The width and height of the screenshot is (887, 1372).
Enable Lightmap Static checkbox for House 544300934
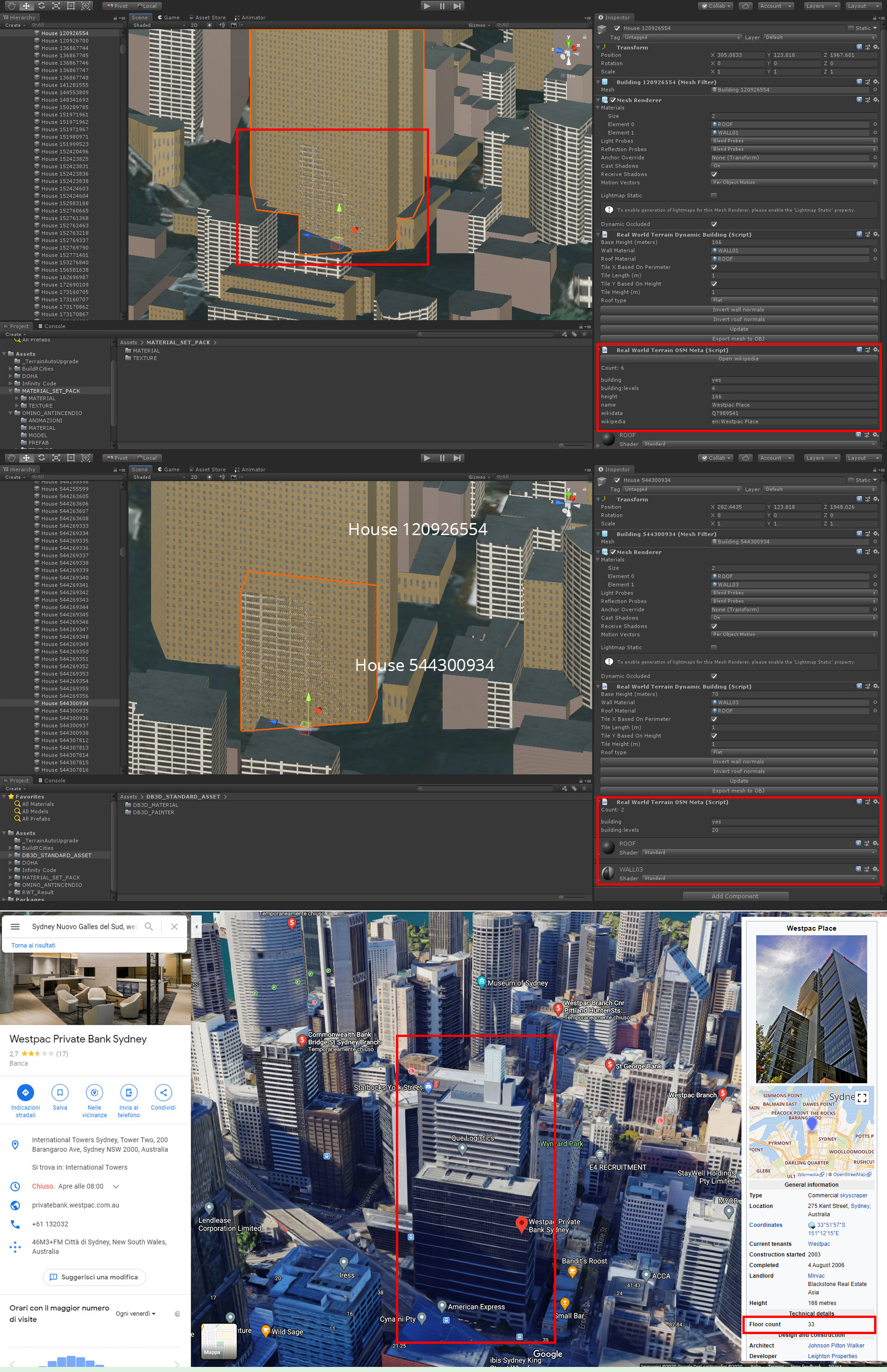click(x=714, y=647)
